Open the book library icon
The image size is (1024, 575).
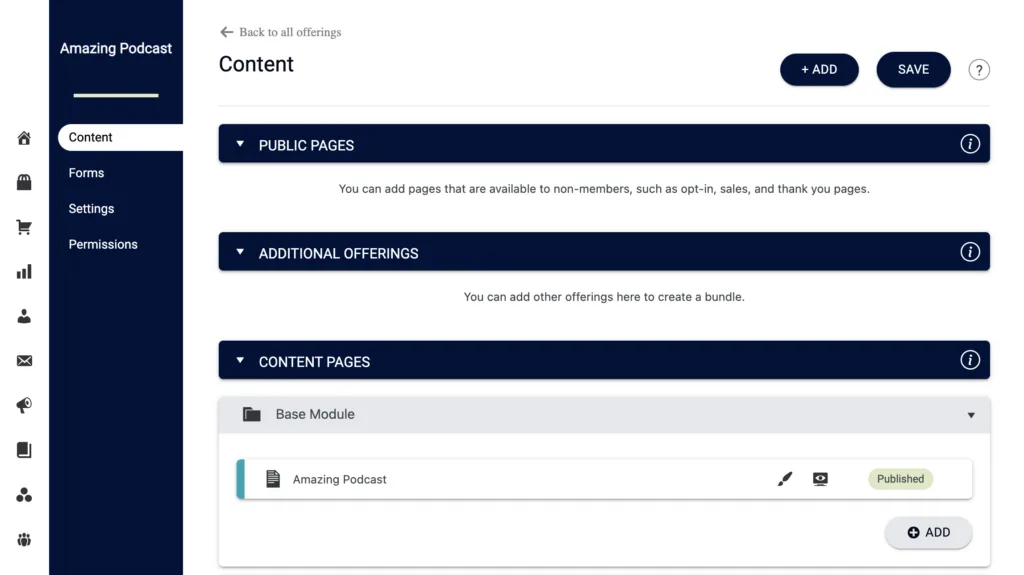[x=24, y=450]
